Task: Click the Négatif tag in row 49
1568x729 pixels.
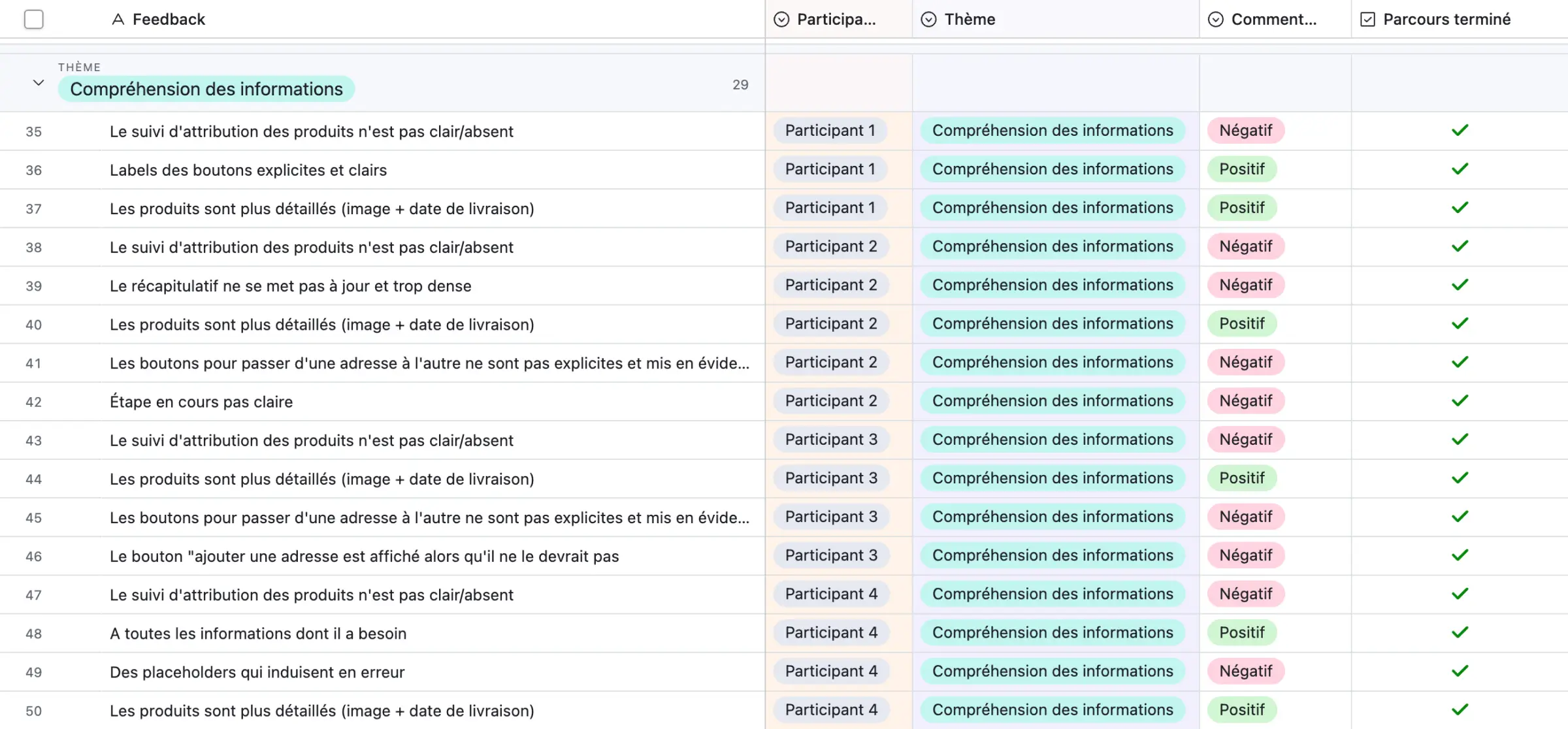Action: pos(1246,671)
